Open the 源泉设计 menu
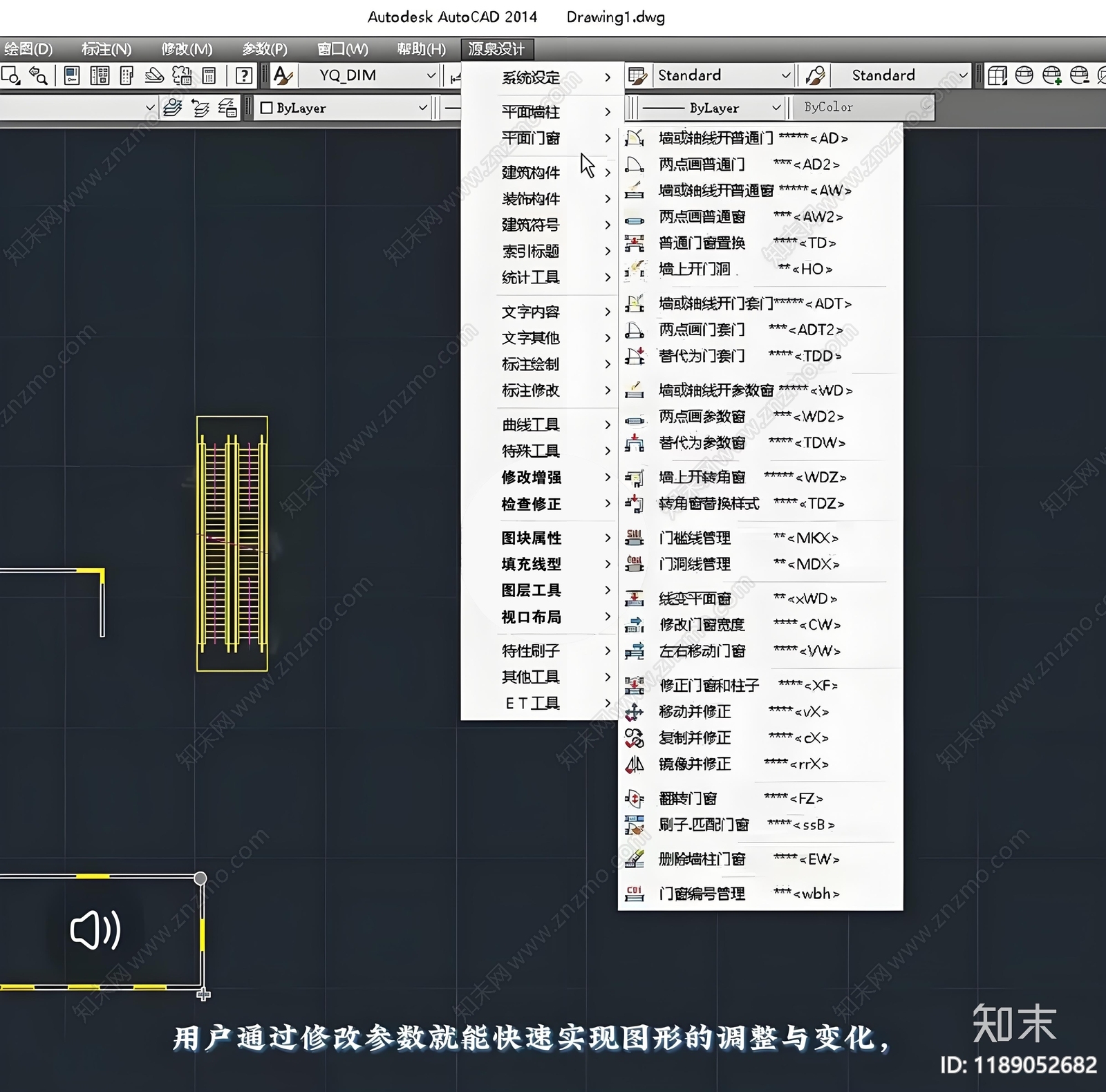This screenshot has width=1106, height=1092. 497,49
